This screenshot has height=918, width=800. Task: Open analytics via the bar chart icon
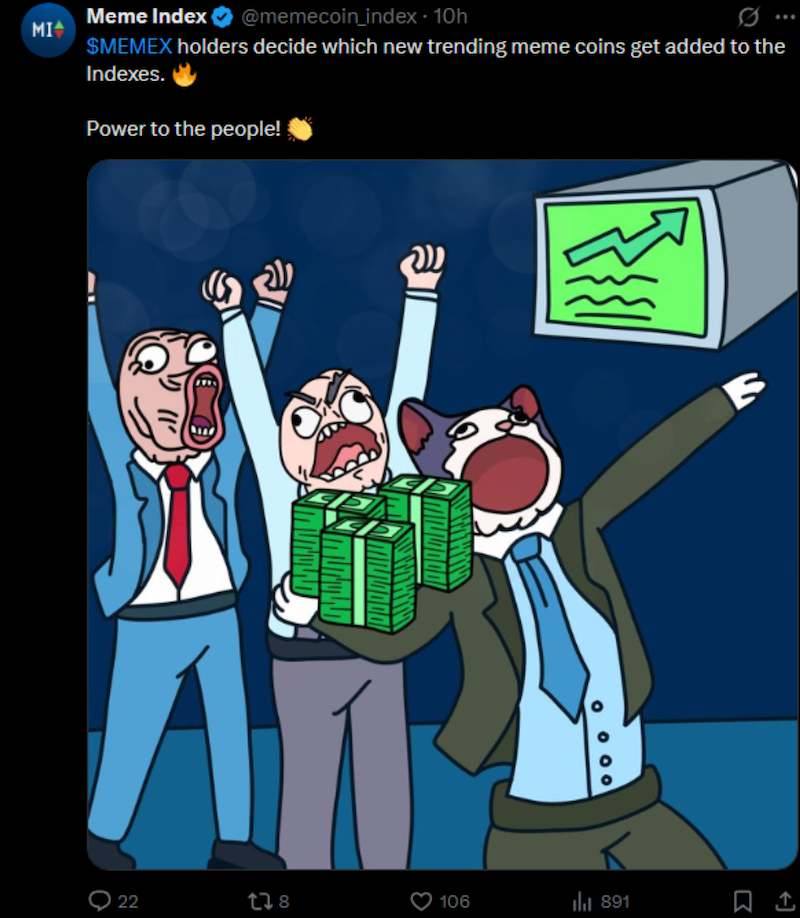pyautogui.click(x=582, y=900)
